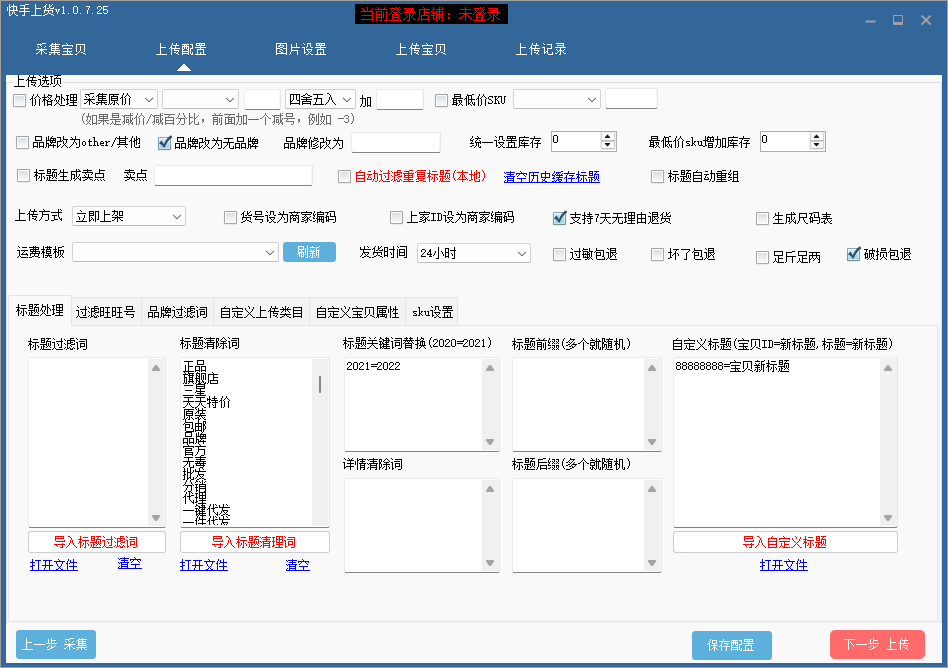This screenshot has height=668, width=948.
Task: Click the 下一步 上传 button
Action: (877, 644)
